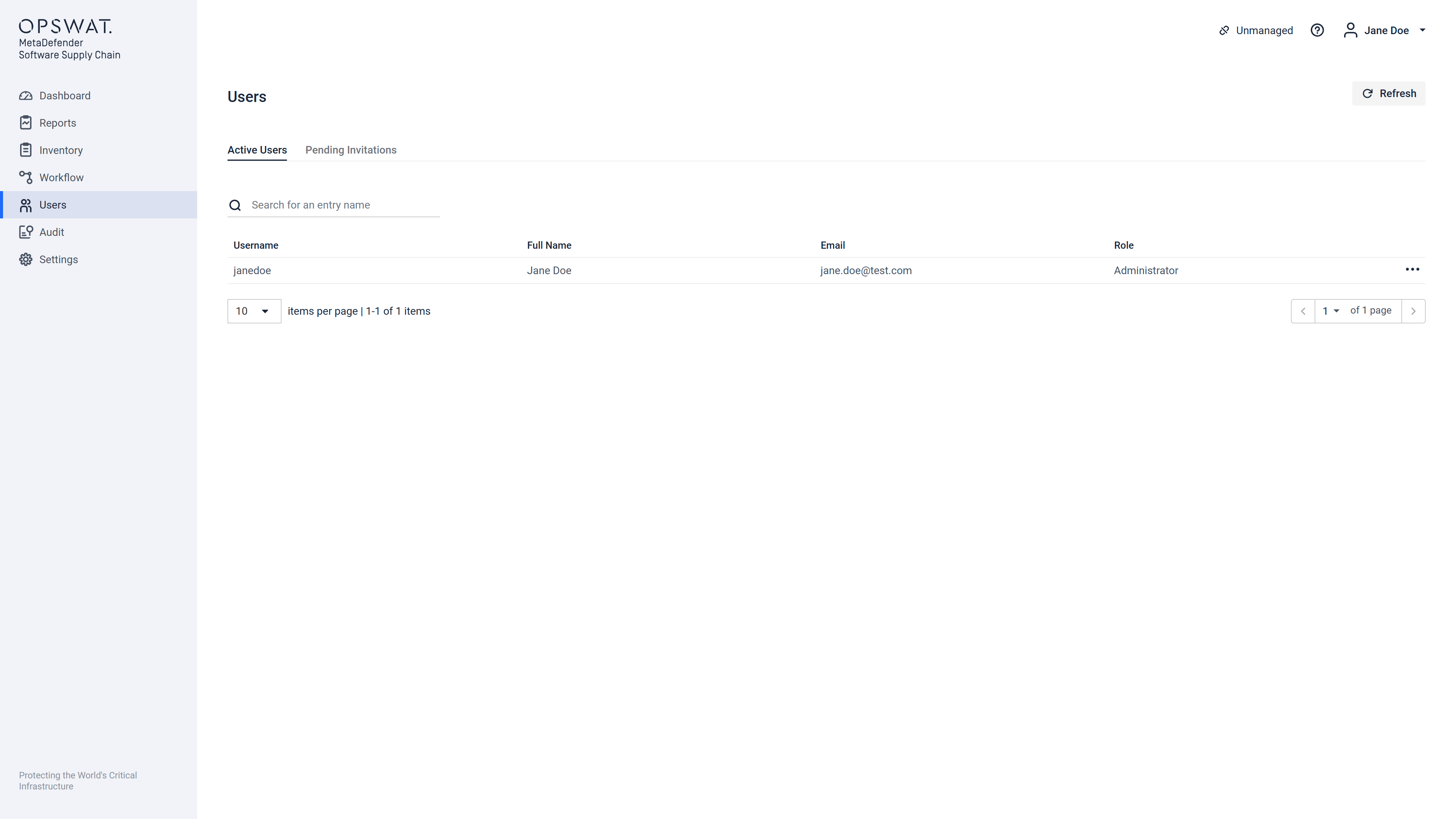Open the items per page dropdown
Screen dimensions: 1456x819
254,311
